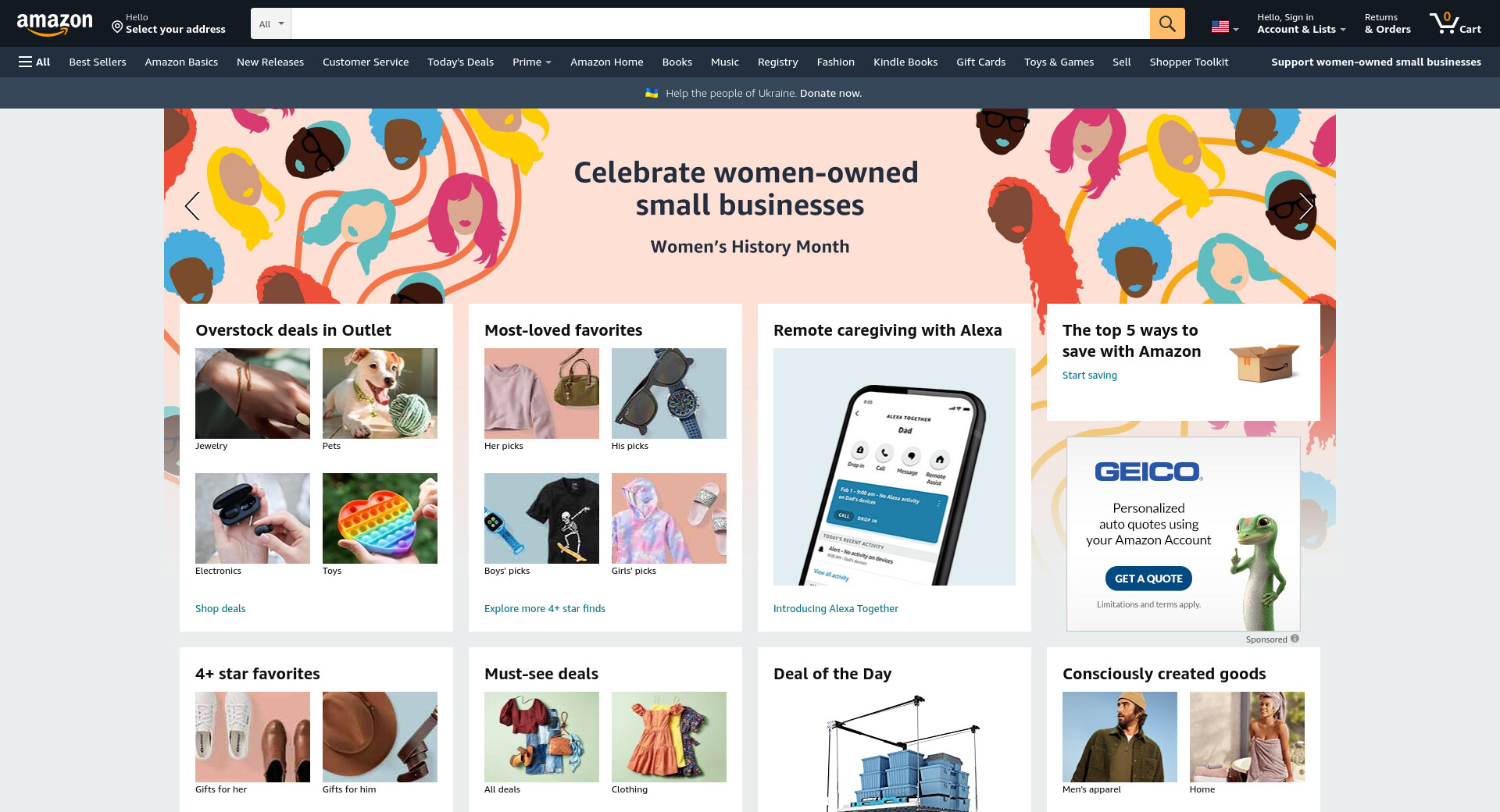The height and width of the screenshot is (812, 1500).
Task: Open the All hamburger menu
Action: (x=34, y=62)
